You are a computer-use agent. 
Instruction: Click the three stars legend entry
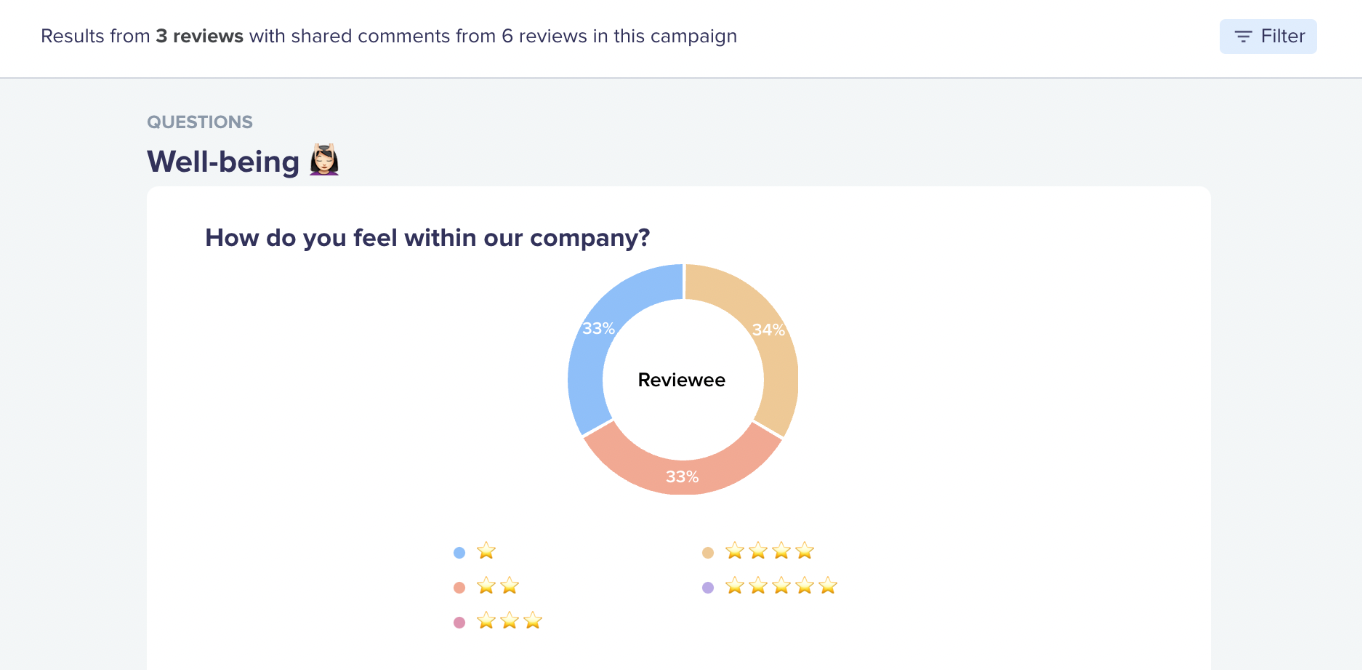pyautogui.click(x=509, y=621)
